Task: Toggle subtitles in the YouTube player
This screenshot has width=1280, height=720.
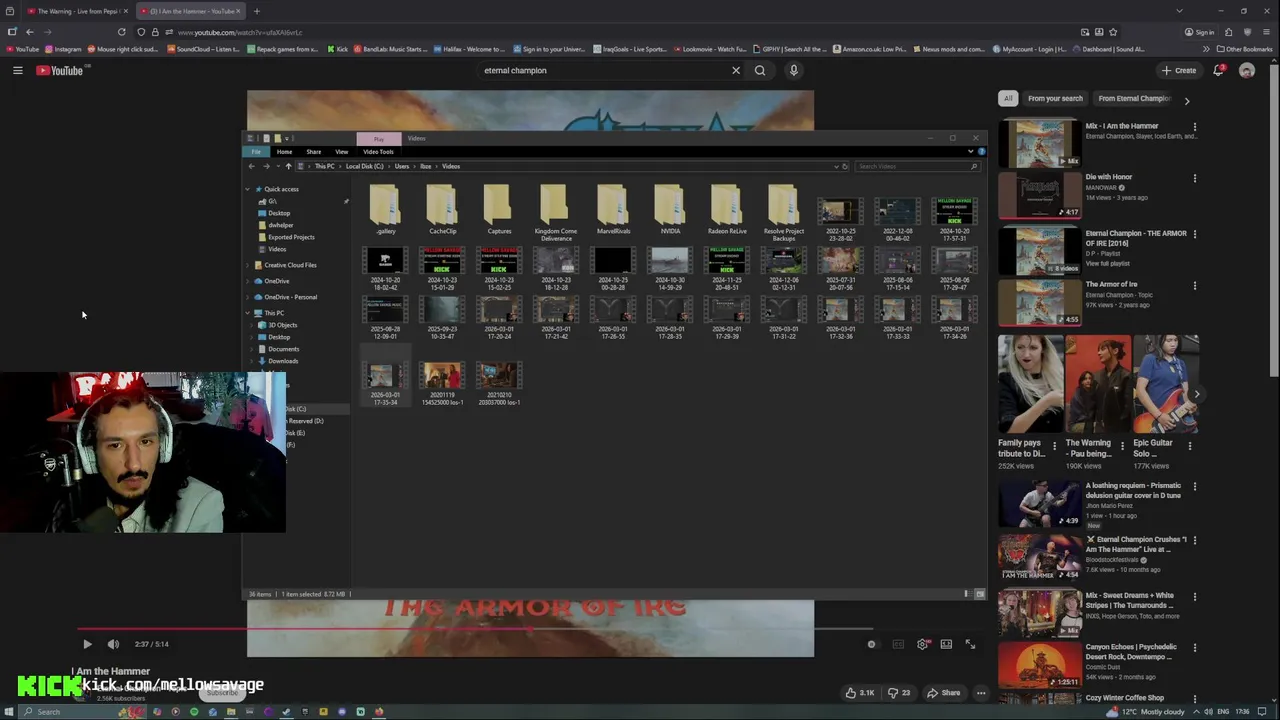Action: 898,645
